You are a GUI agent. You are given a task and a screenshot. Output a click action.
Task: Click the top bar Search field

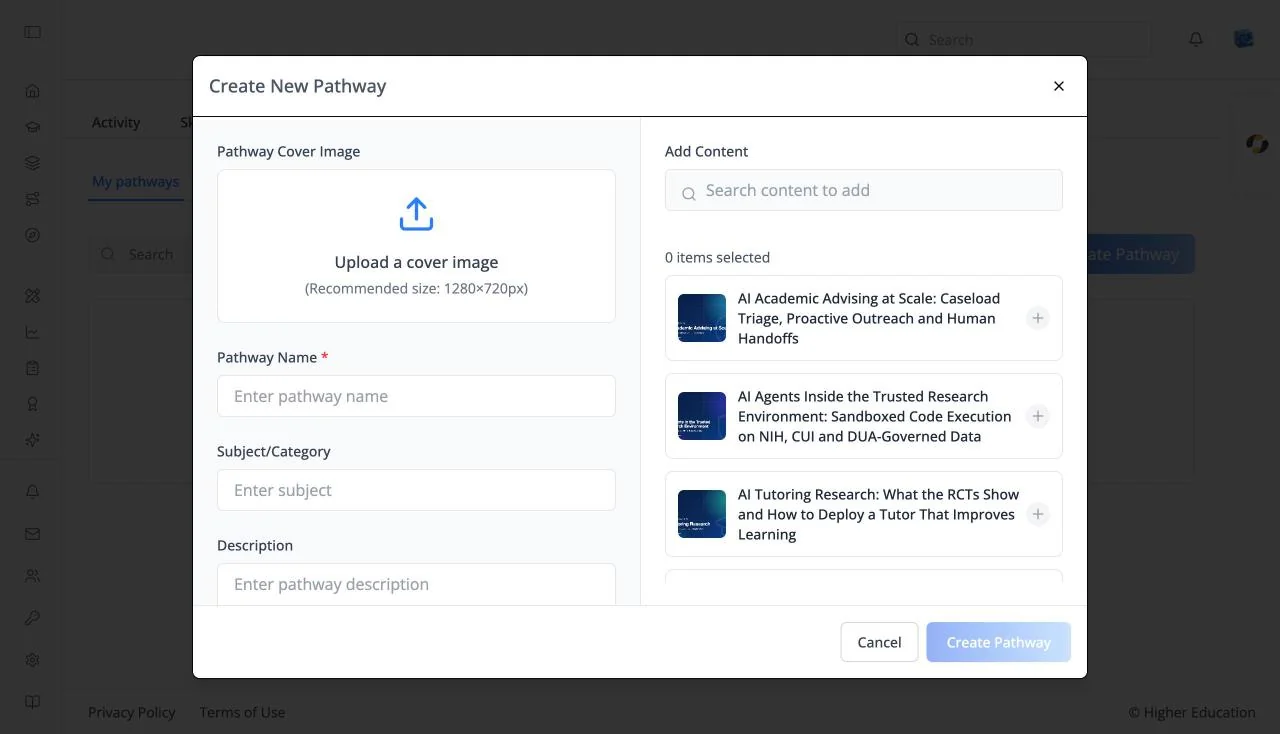tap(1023, 40)
